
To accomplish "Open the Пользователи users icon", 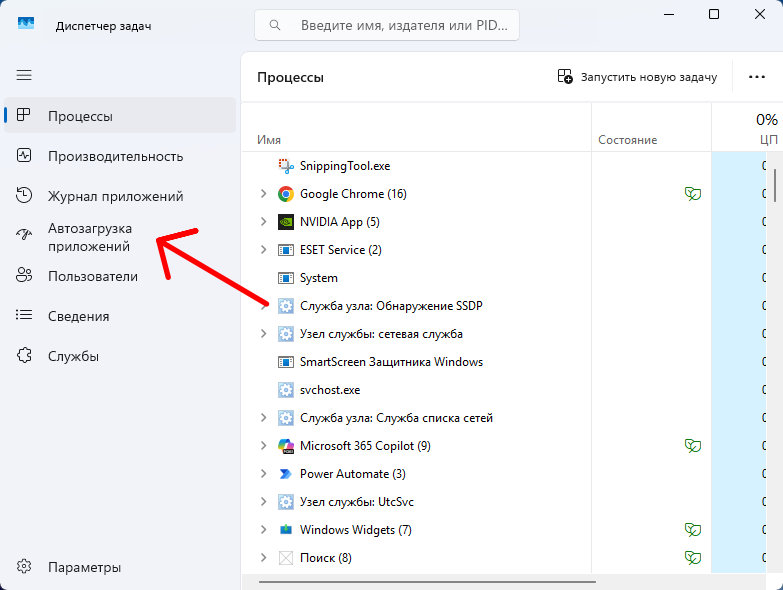I will 23,275.
